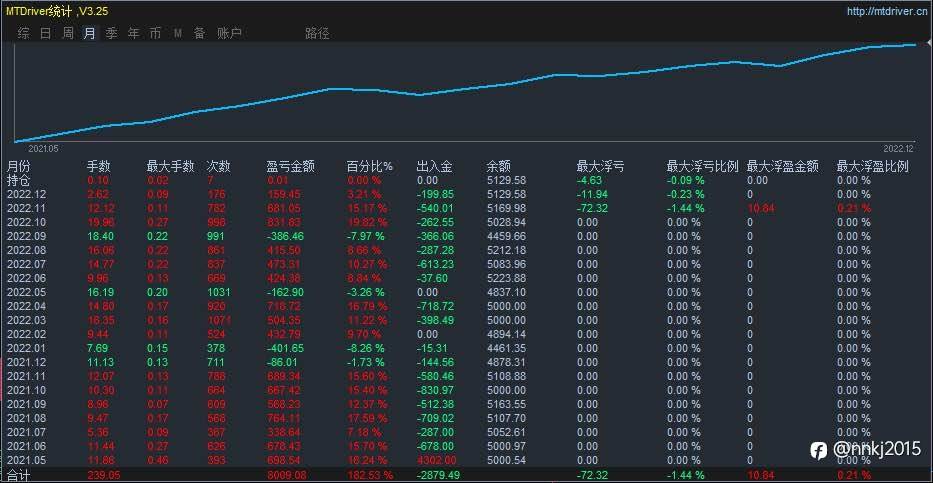Viewport: 933px width, 483px height.
Task: Select the 合计 totals row label
Action: 18,475
